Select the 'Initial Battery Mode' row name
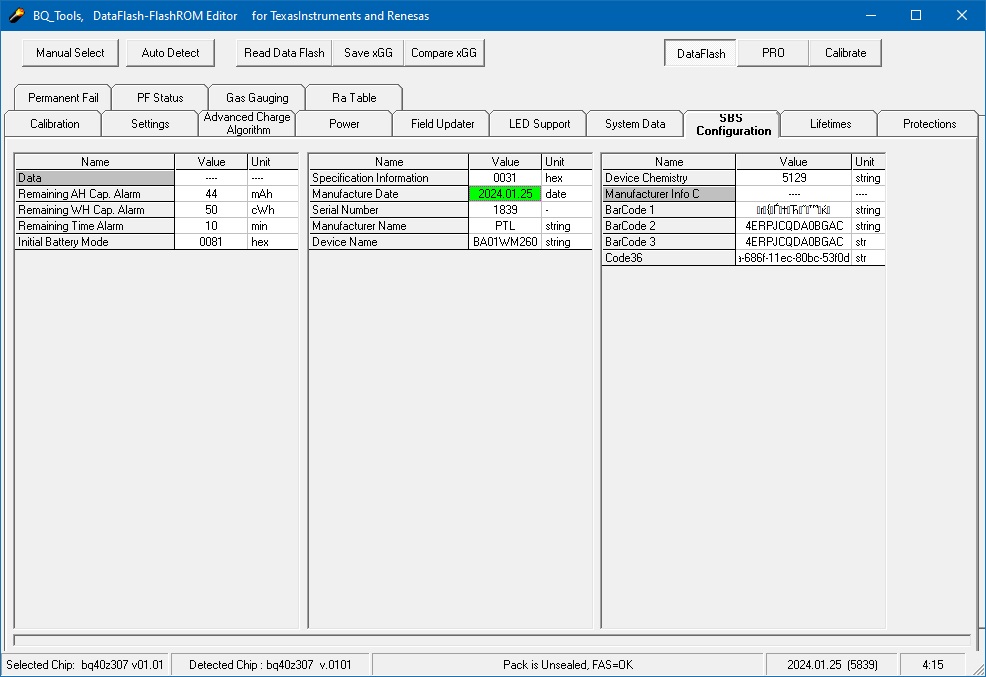This screenshot has width=986, height=677. click(x=95, y=242)
